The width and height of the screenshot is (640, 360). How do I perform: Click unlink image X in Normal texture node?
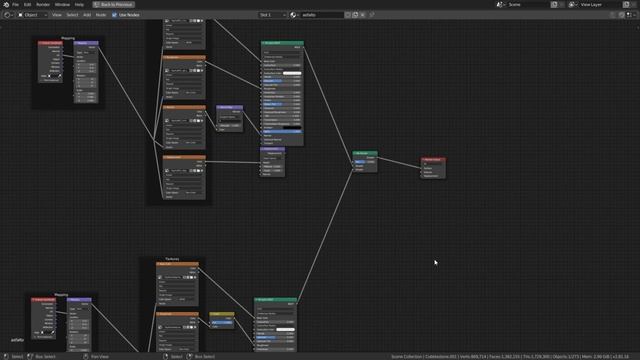[x=202, y=121]
